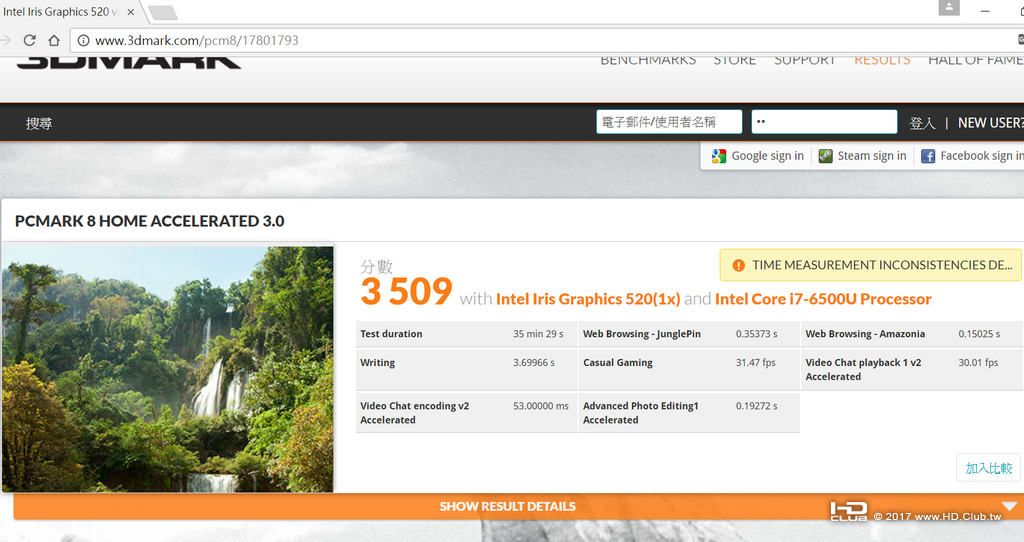Image resolution: width=1024 pixels, height=542 pixels.
Task: Open the RESULTS menu item
Action: [x=882, y=61]
